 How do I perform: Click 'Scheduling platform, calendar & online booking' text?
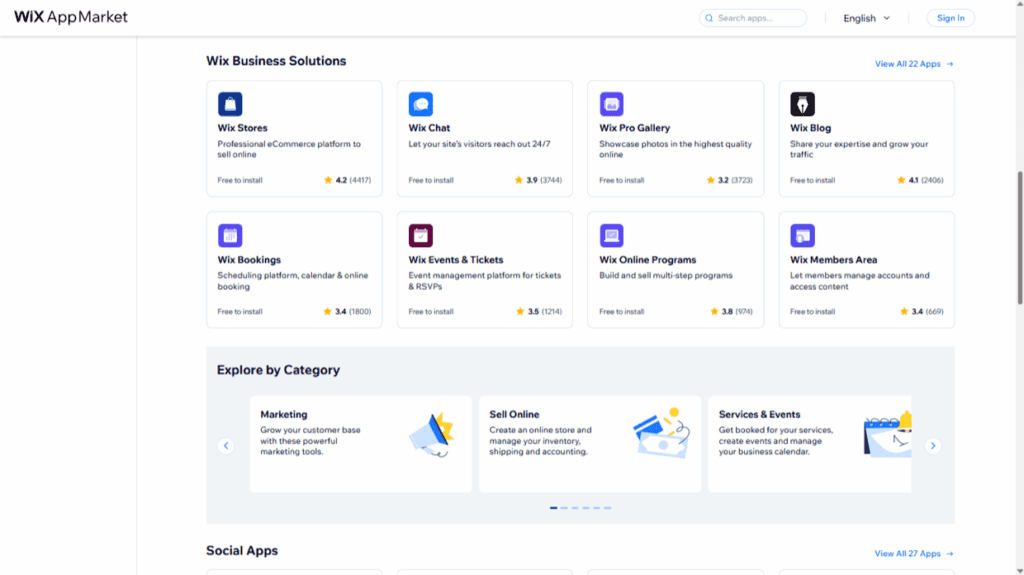click(x=293, y=281)
